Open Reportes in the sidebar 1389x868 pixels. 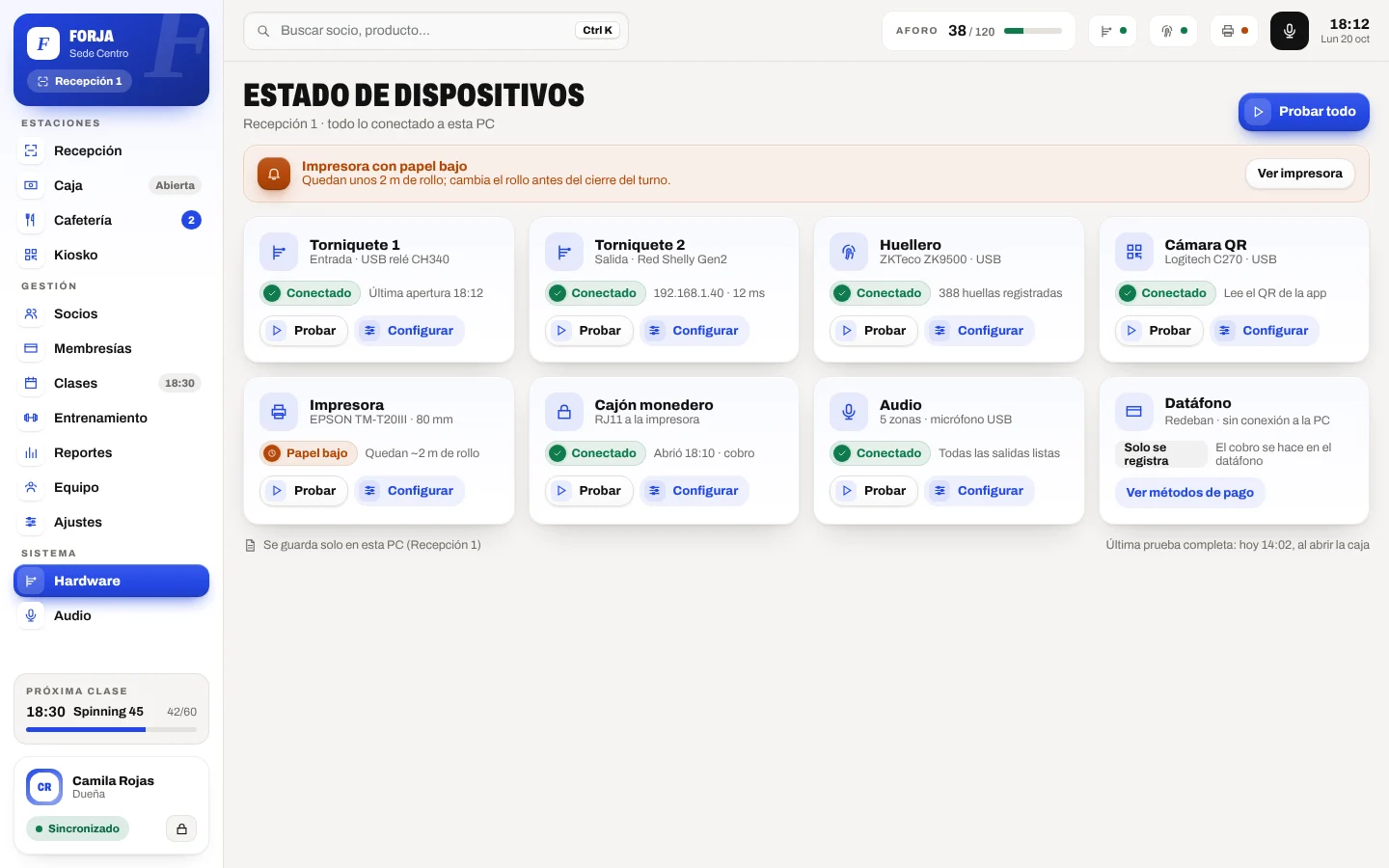click(x=111, y=452)
